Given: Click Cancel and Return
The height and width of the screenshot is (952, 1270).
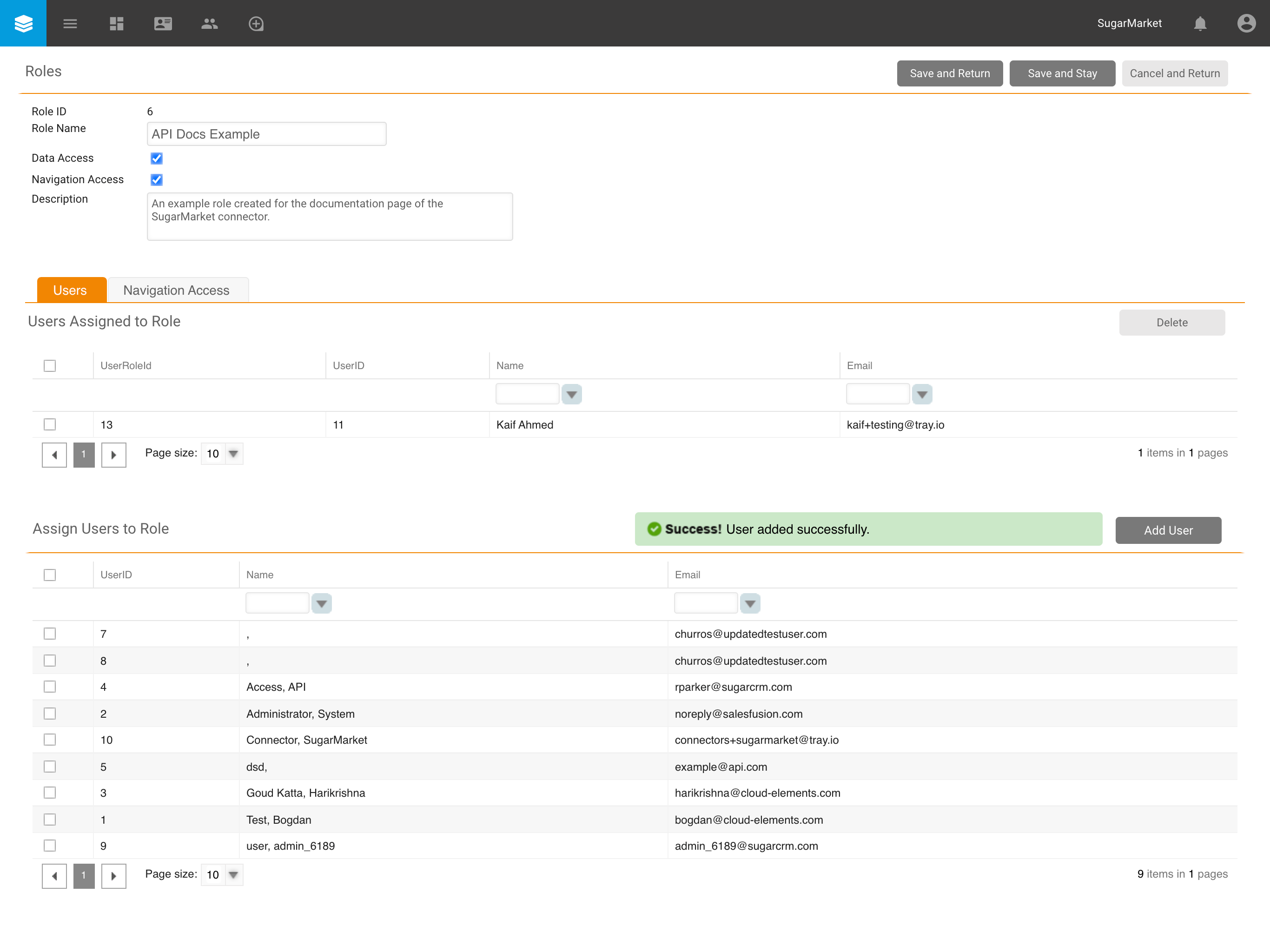Looking at the screenshot, I should coord(1175,73).
